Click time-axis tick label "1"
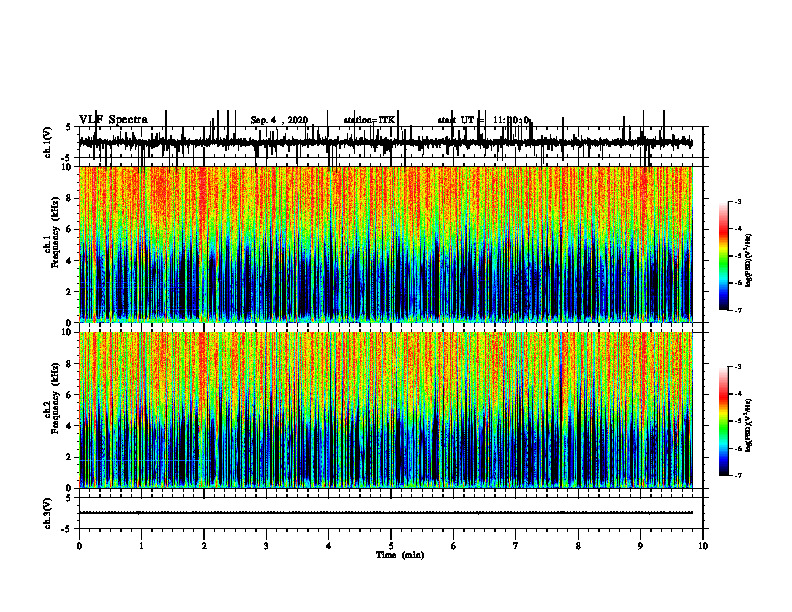The image size is (792, 612). pos(141,546)
